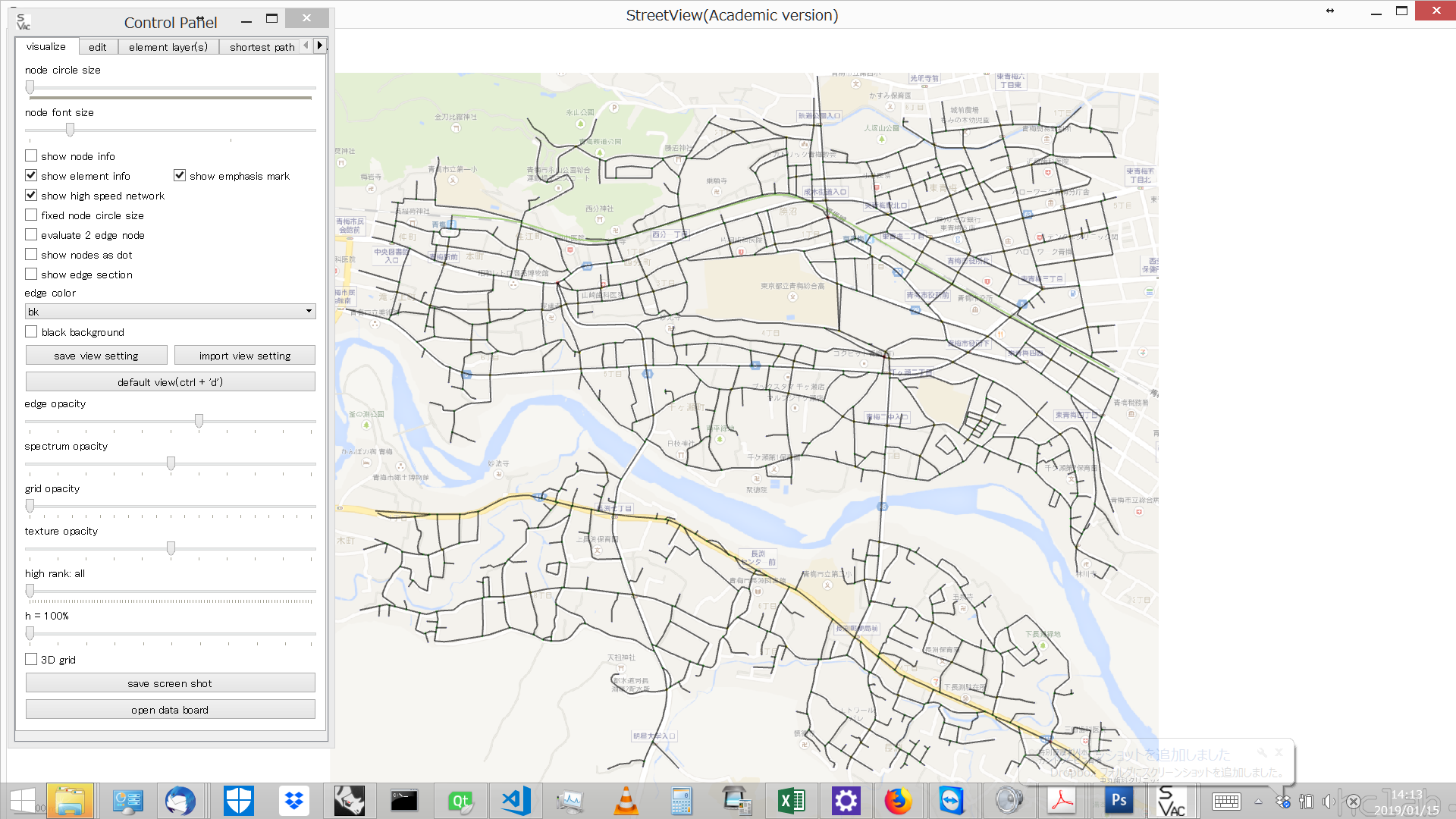Click the node circle size slider handle
The image size is (1456, 819).
coord(30,88)
